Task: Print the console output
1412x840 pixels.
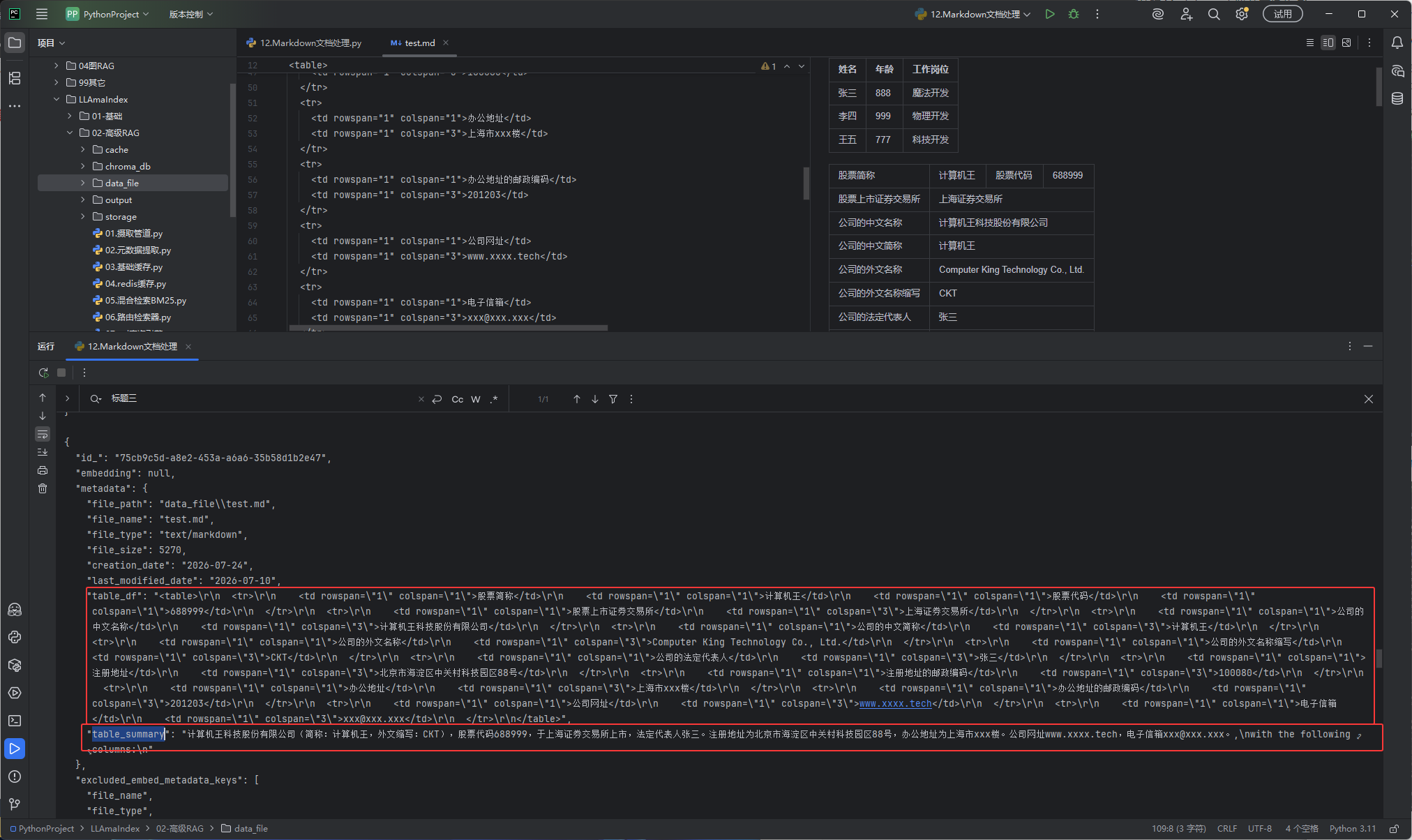Action: pyautogui.click(x=43, y=470)
